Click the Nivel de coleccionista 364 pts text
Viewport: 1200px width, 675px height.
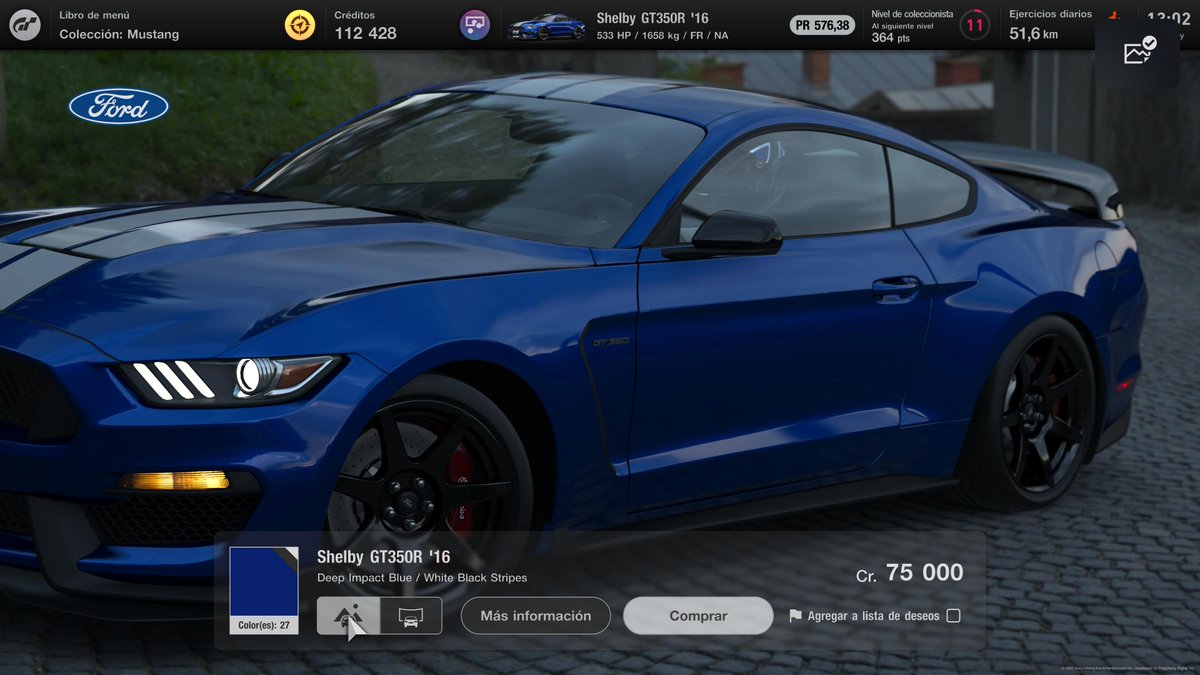(x=912, y=26)
